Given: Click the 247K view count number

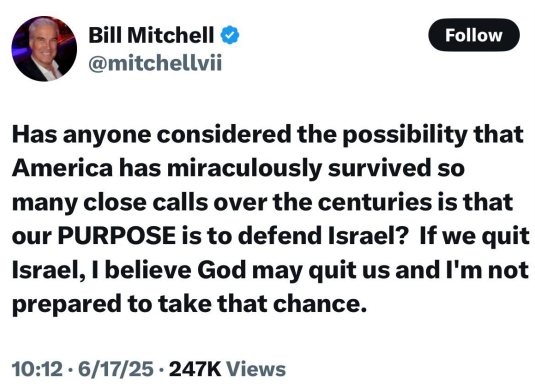Looking at the screenshot, I should click(x=195, y=369).
